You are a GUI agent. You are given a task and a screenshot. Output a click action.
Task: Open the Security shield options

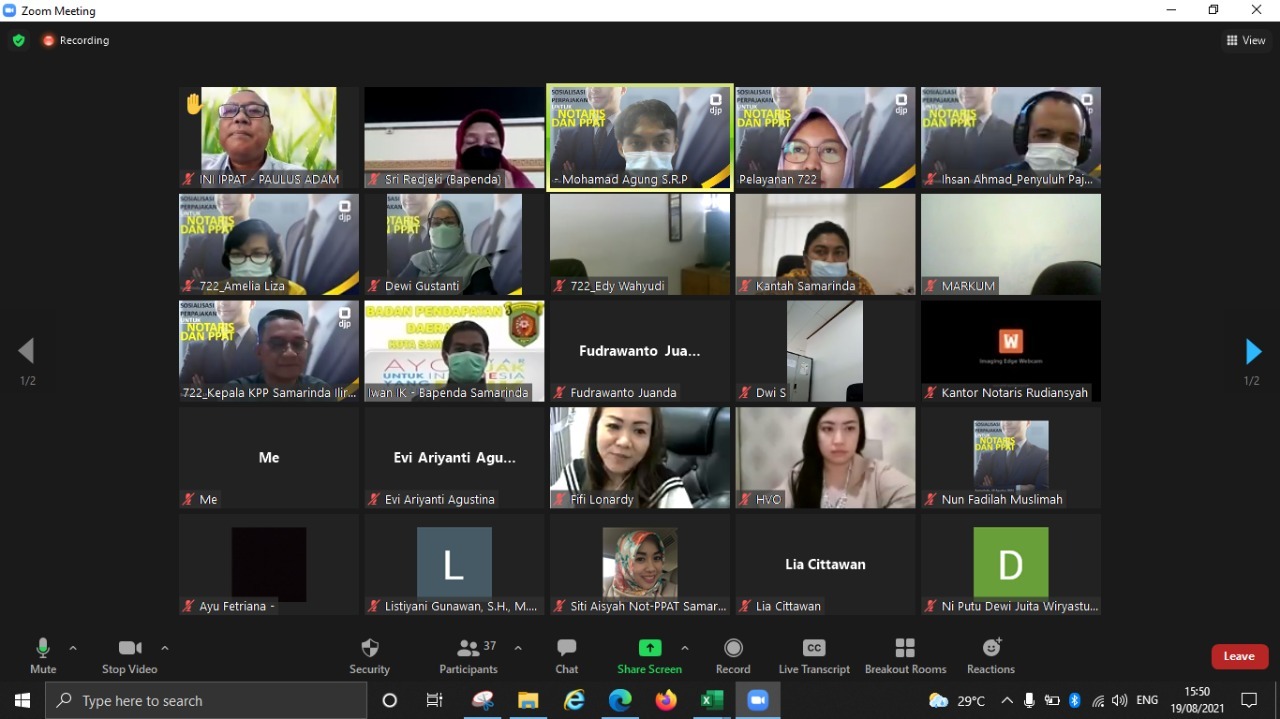coord(369,655)
